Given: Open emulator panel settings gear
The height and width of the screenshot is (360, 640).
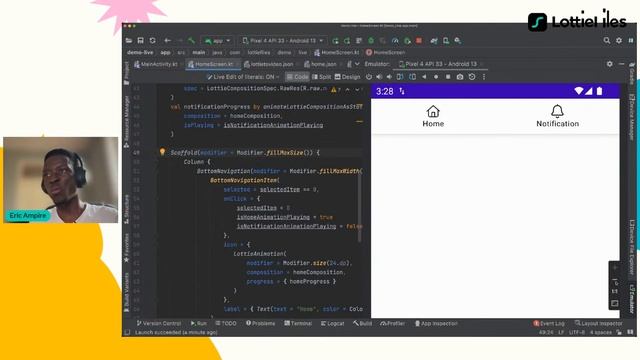Looking at the screenshot, I should coord(609,64).
